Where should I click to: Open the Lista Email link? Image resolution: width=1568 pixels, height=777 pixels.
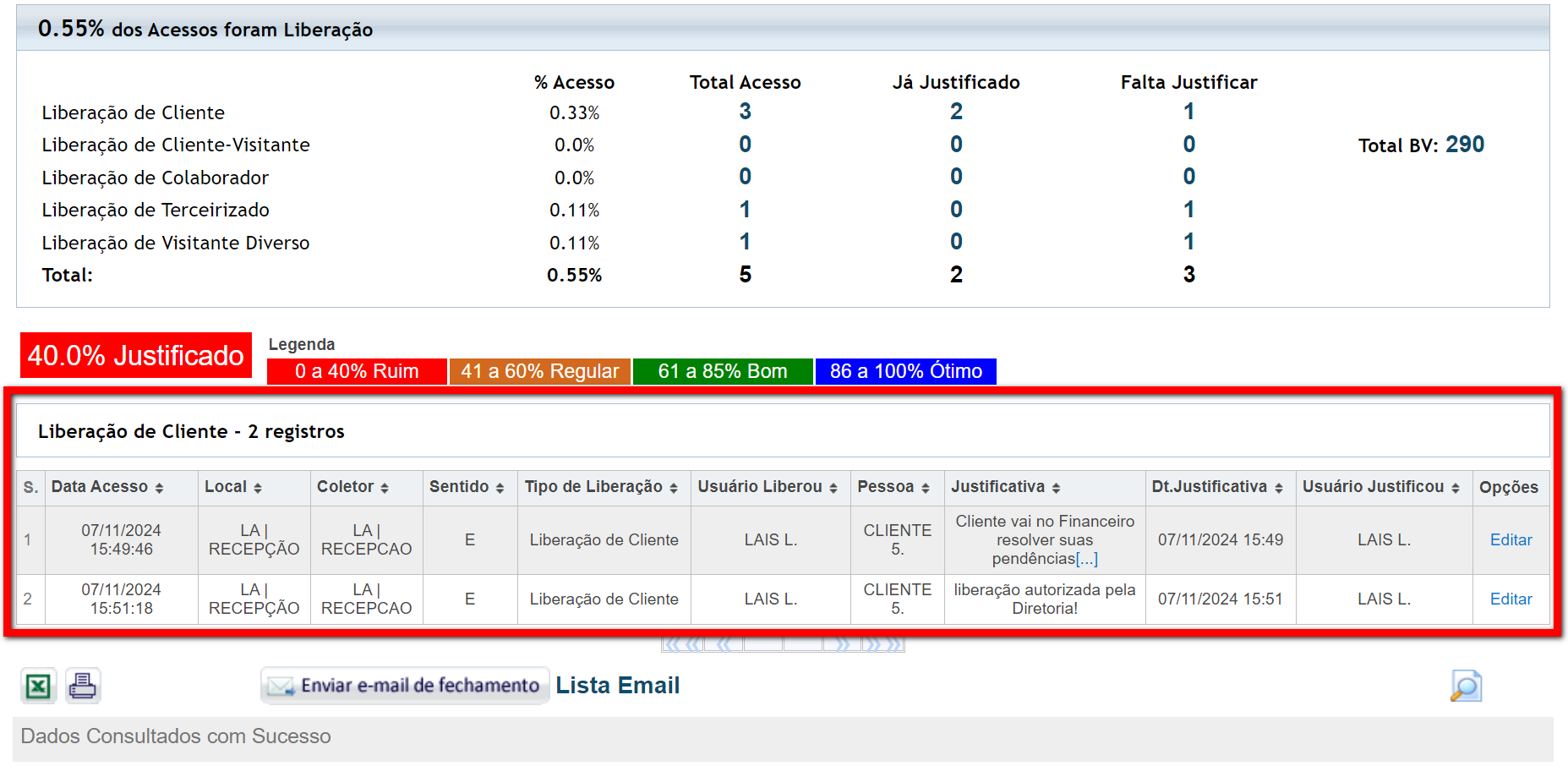[x=617, y=686]
